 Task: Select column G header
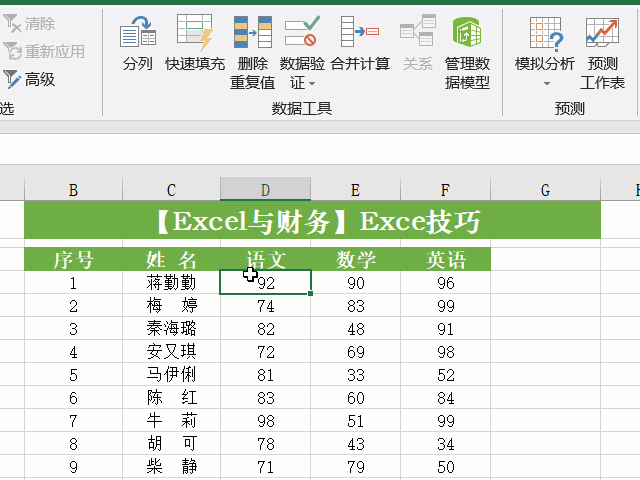click(x=545, y=190)
